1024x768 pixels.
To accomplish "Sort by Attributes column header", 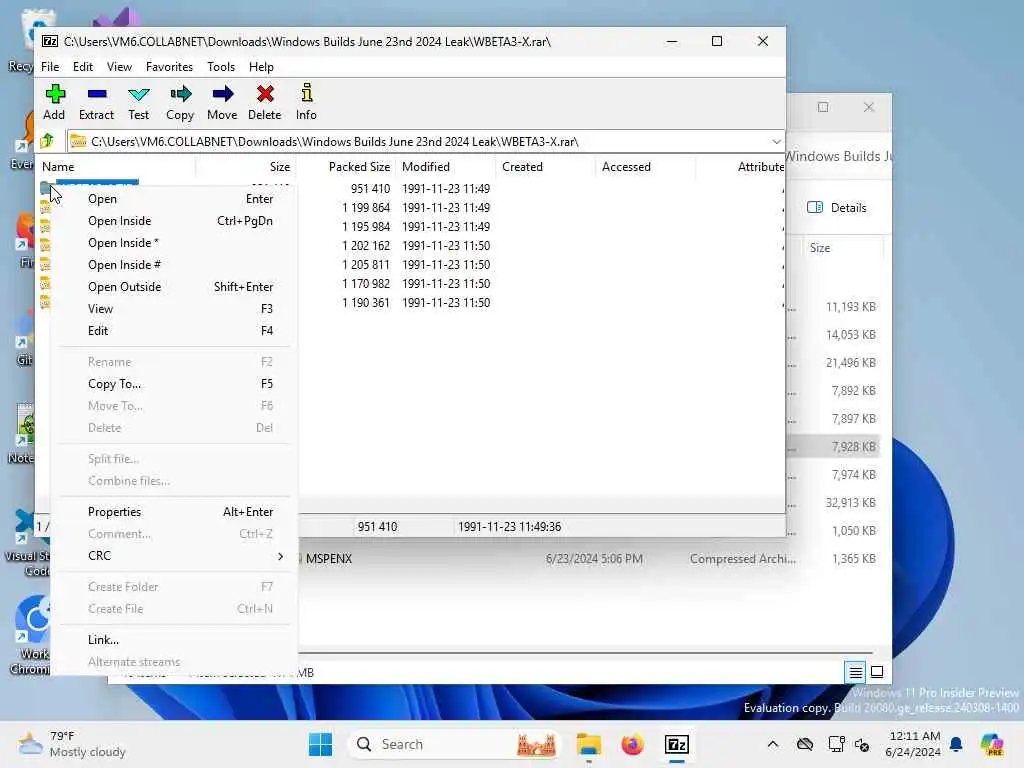I will (x=740, y=167).
